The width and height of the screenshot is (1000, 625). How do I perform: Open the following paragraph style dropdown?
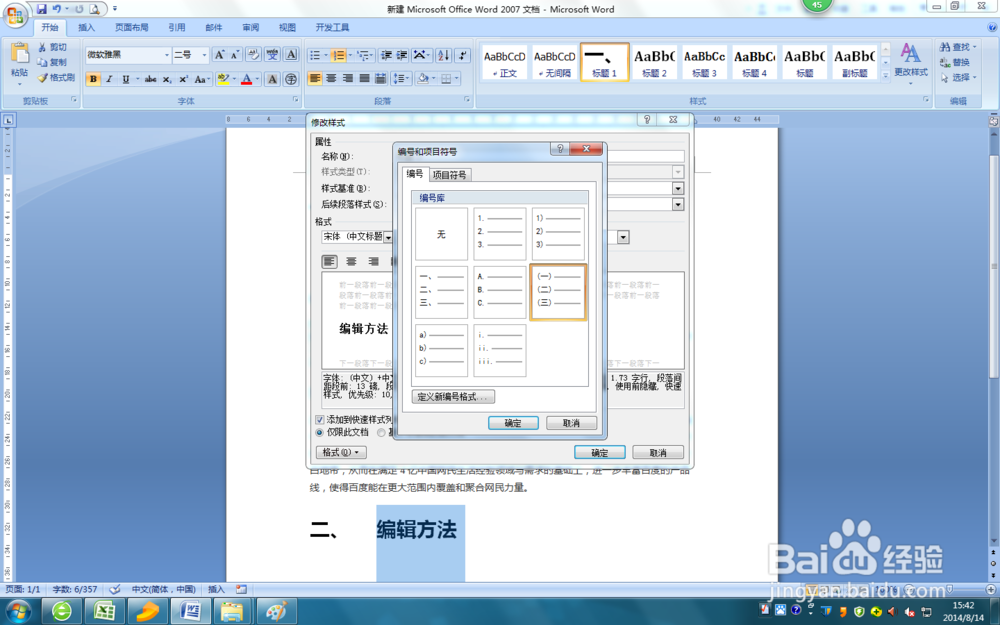tap(677, 204)
